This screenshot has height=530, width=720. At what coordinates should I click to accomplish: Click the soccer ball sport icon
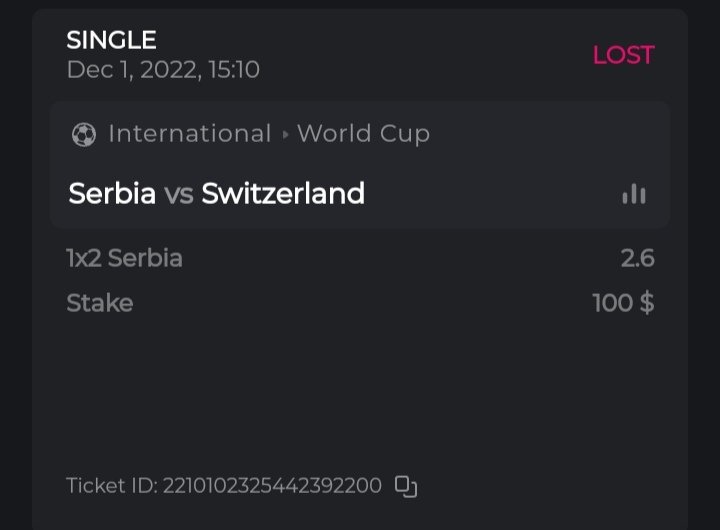84,134
